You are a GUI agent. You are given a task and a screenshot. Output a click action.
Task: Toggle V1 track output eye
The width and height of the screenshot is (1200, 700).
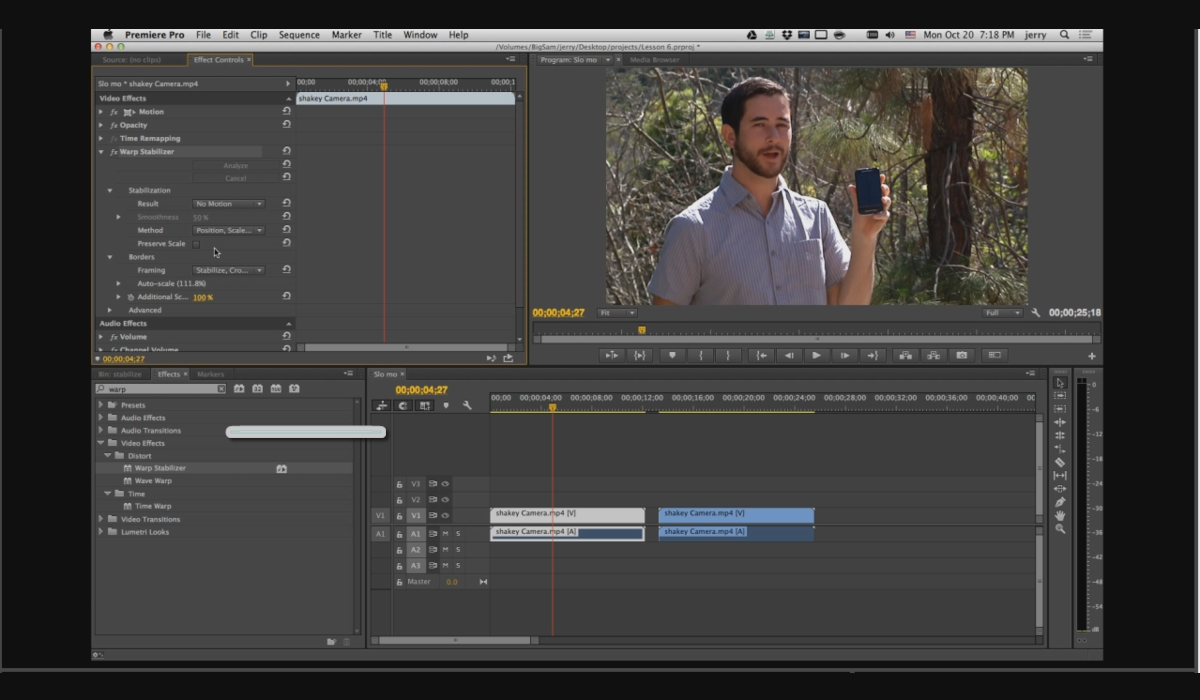pyautogui.click(x=445, y=516)
